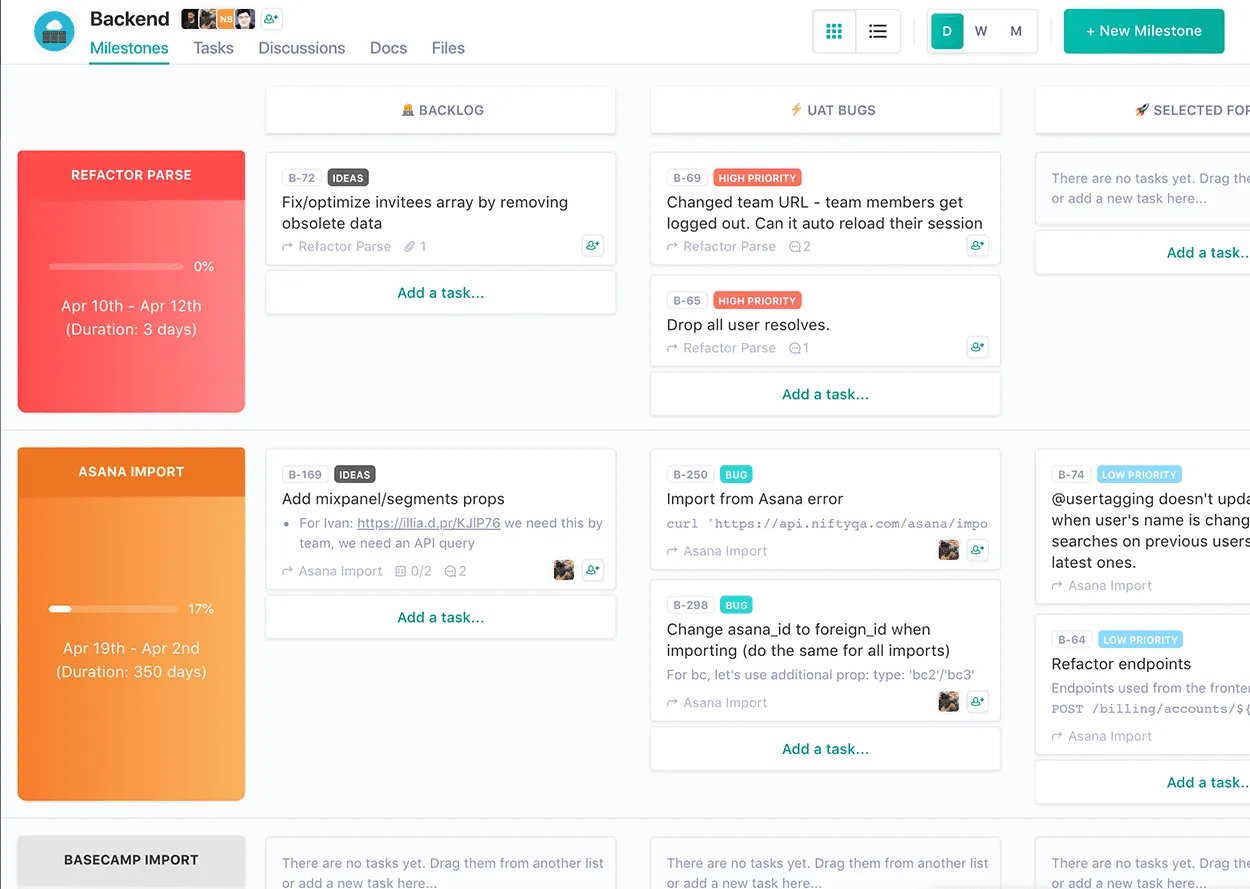Switch to grid view layout

tap(834, 31)
